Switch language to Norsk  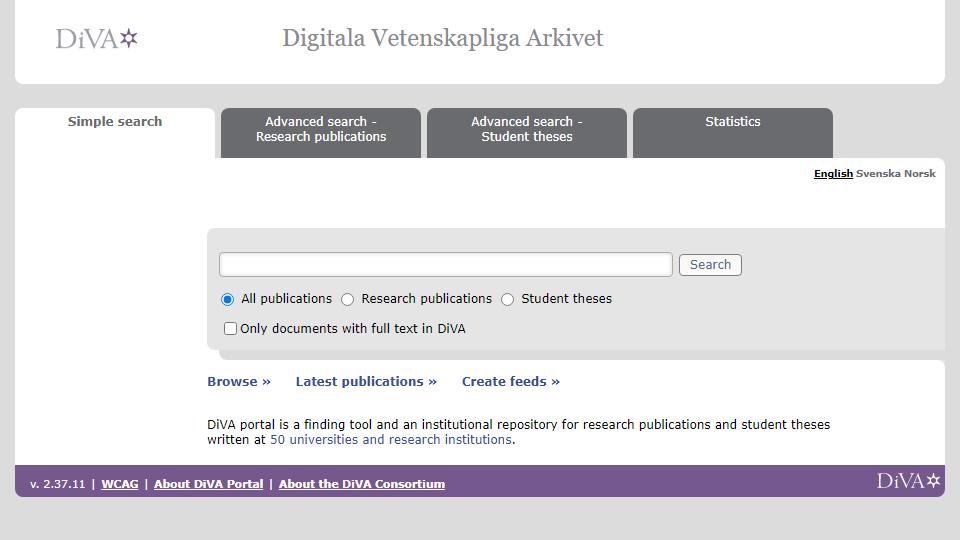[920, 173]
